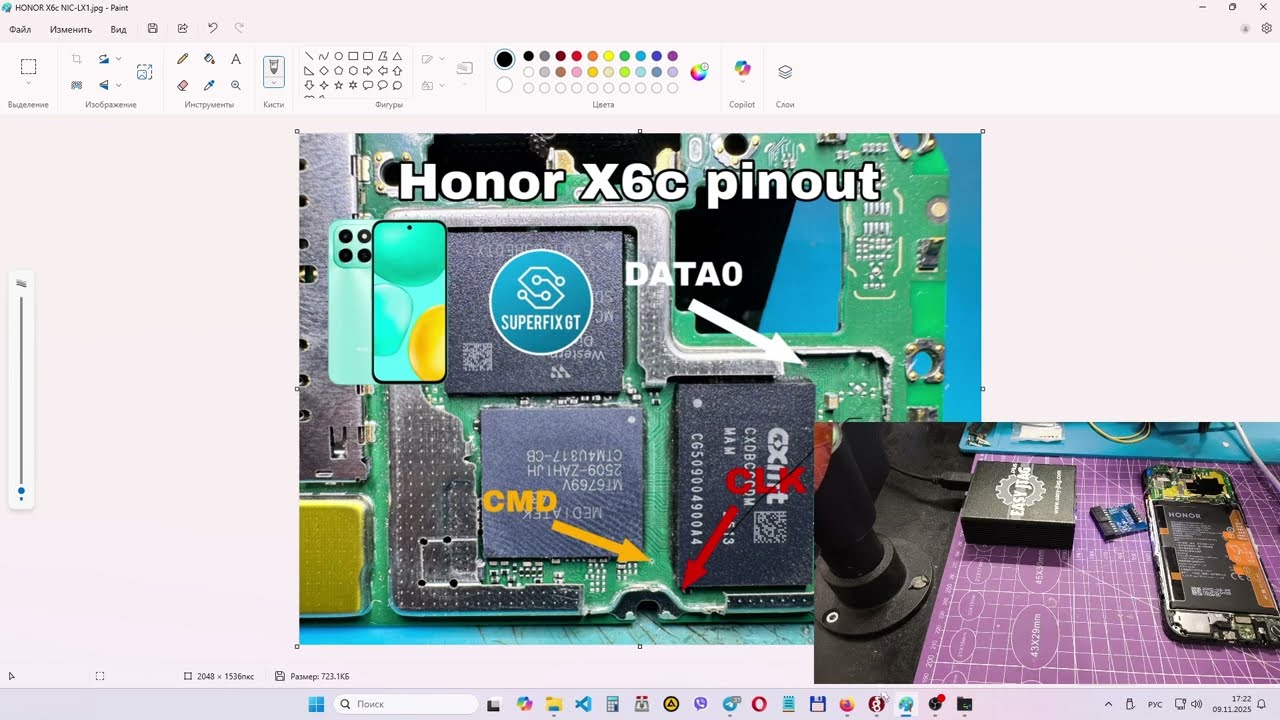
Task: Expand the Brushes type dropdown
Action: point(273,83)
